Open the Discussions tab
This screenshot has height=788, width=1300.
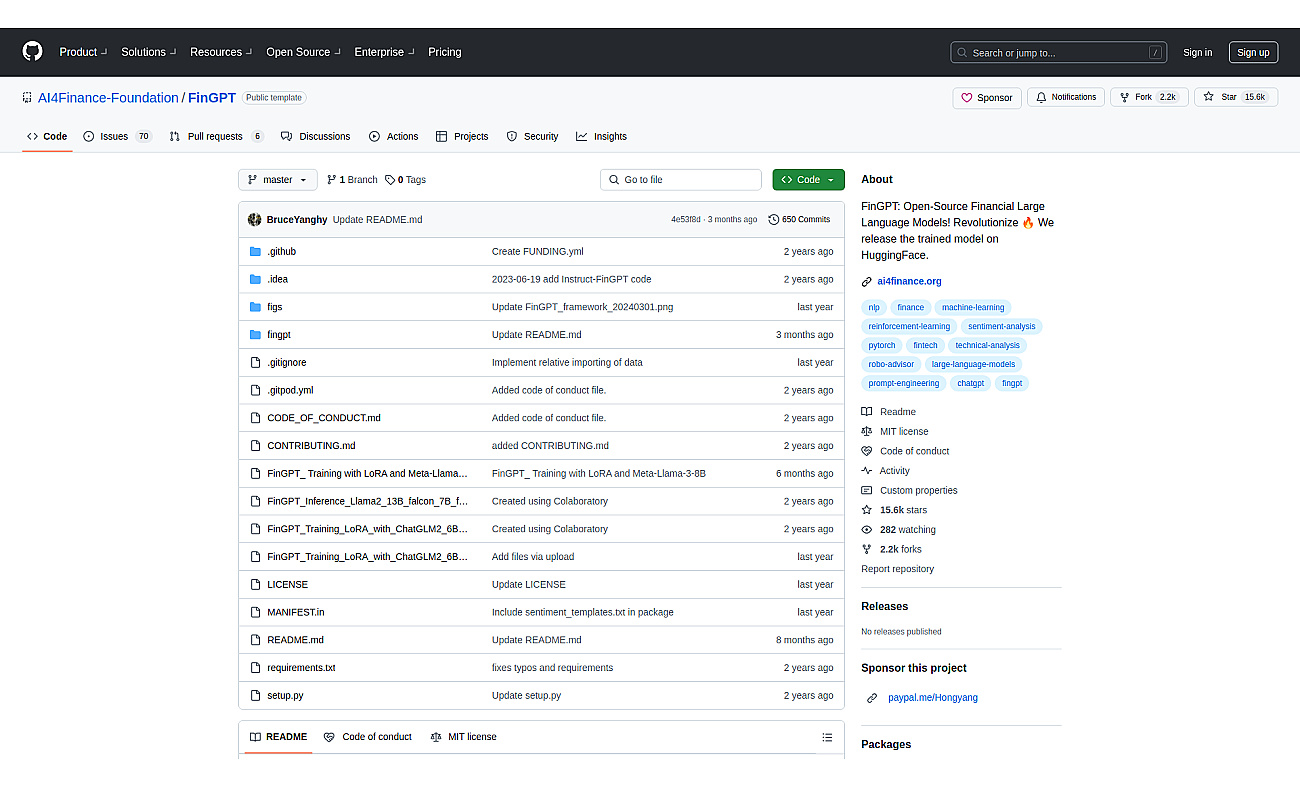tap(315, 136)
